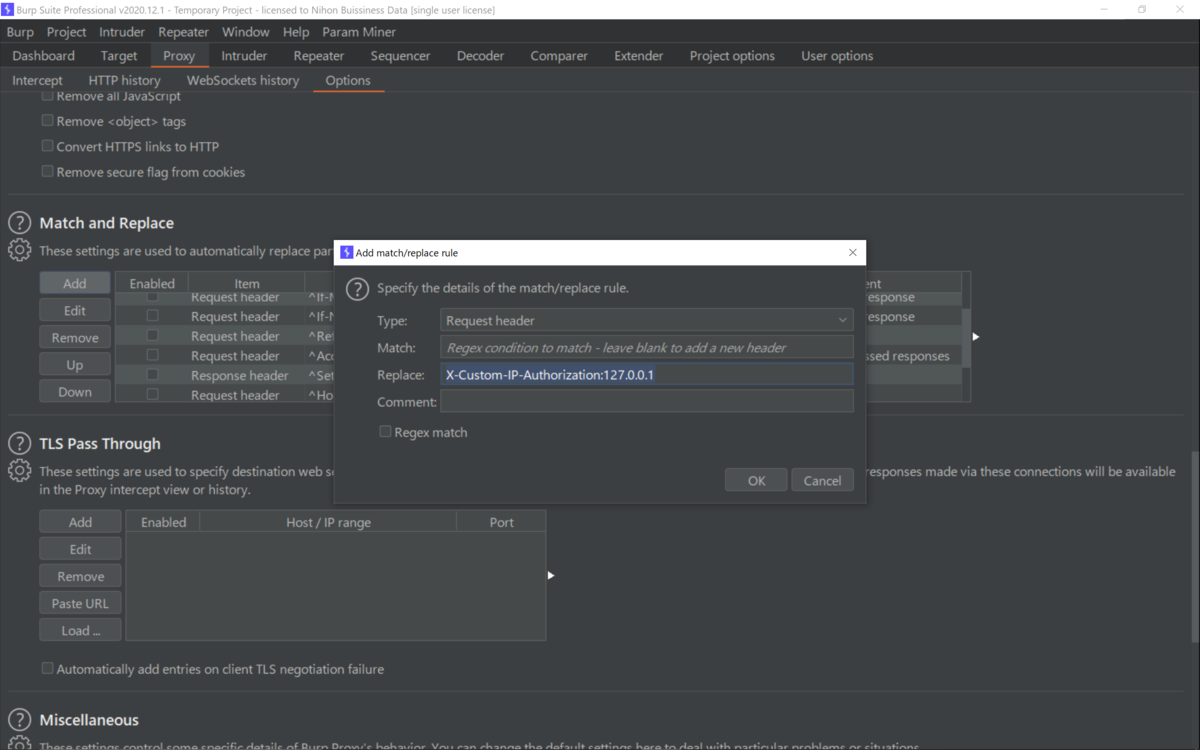This screenshot has height=750, width=1200.
Task: Open the Project menu
Action: (67, 32)
